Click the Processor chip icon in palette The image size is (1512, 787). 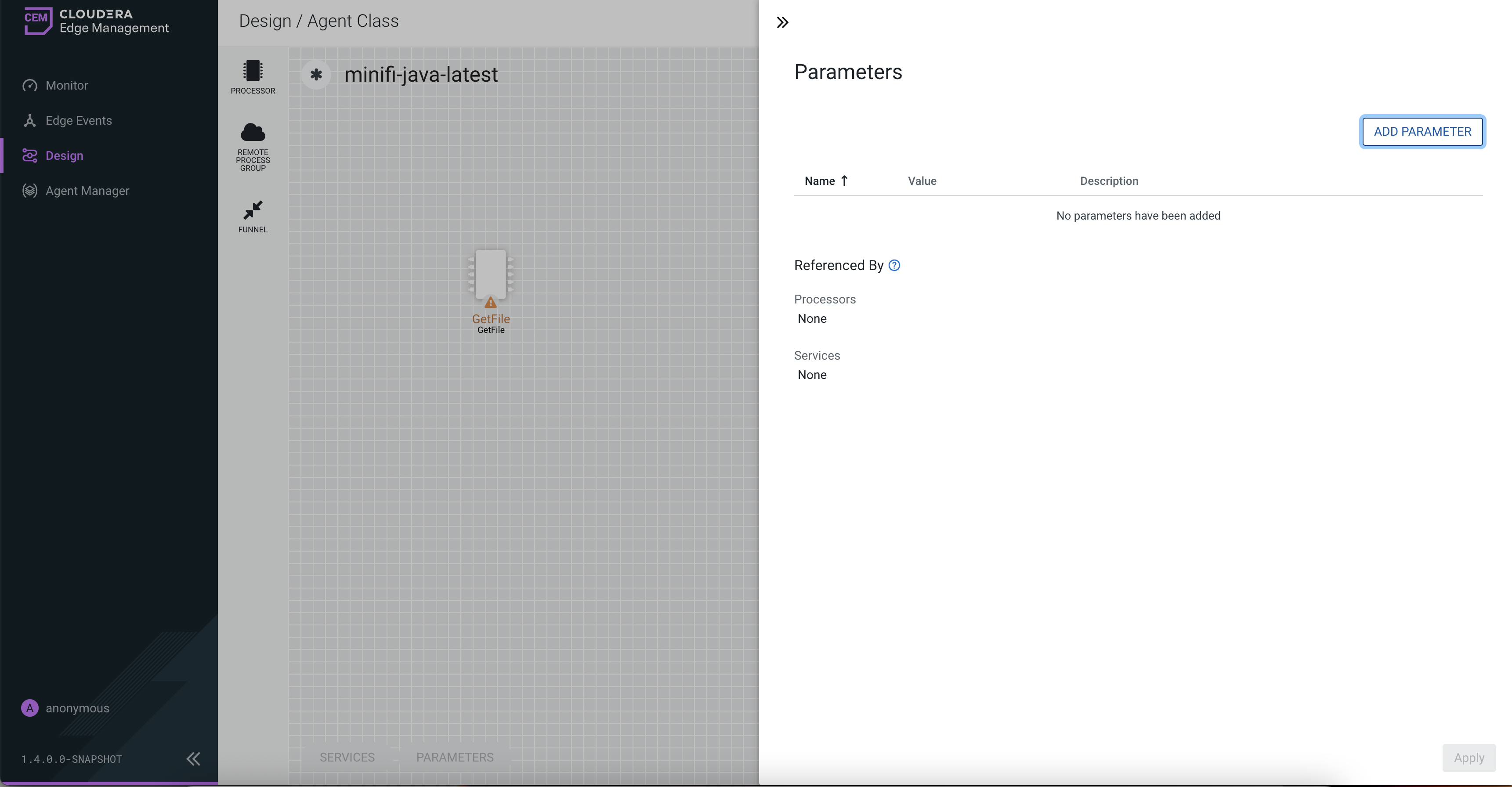(x=253, y=71)
